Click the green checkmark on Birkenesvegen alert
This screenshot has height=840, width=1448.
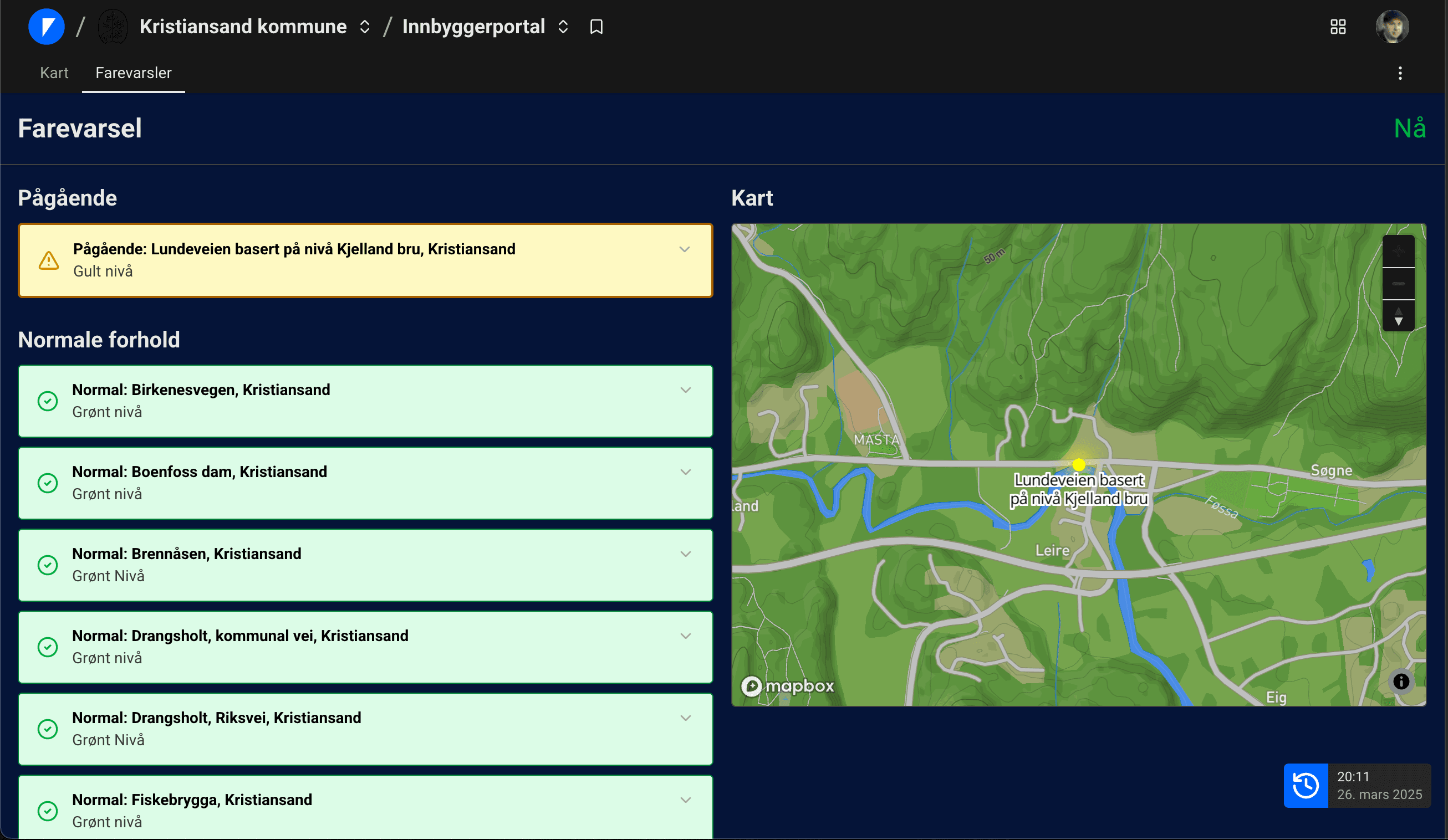[48, 401]
